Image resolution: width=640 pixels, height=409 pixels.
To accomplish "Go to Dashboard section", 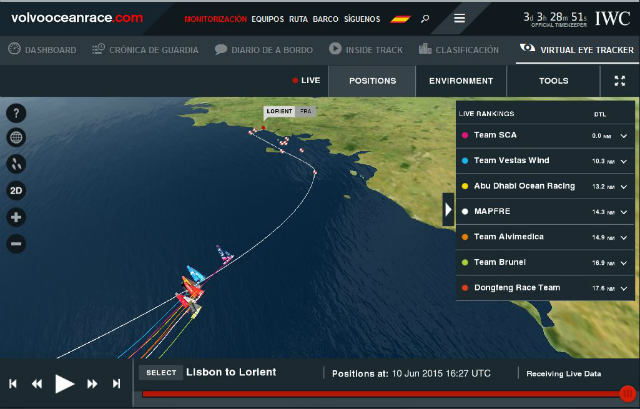I will point(51,50).
